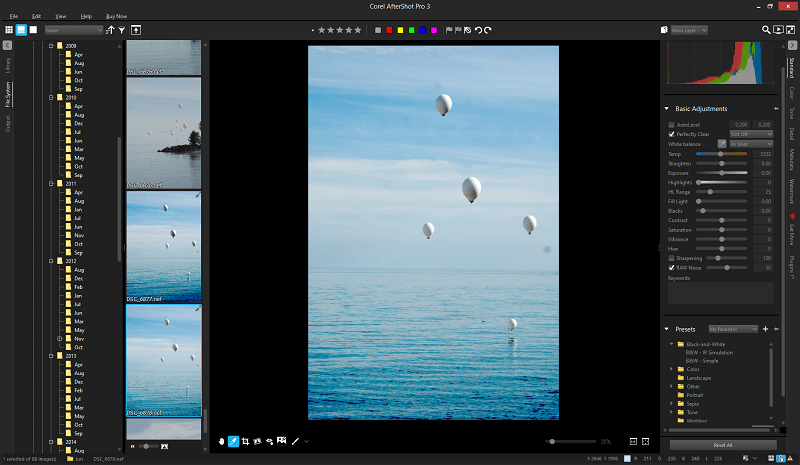This screenshot has height=465, width=800.
Task: Uncheck the Perfectly Clear checkbox
Action: pyautogui.click(x=671, y=133)
